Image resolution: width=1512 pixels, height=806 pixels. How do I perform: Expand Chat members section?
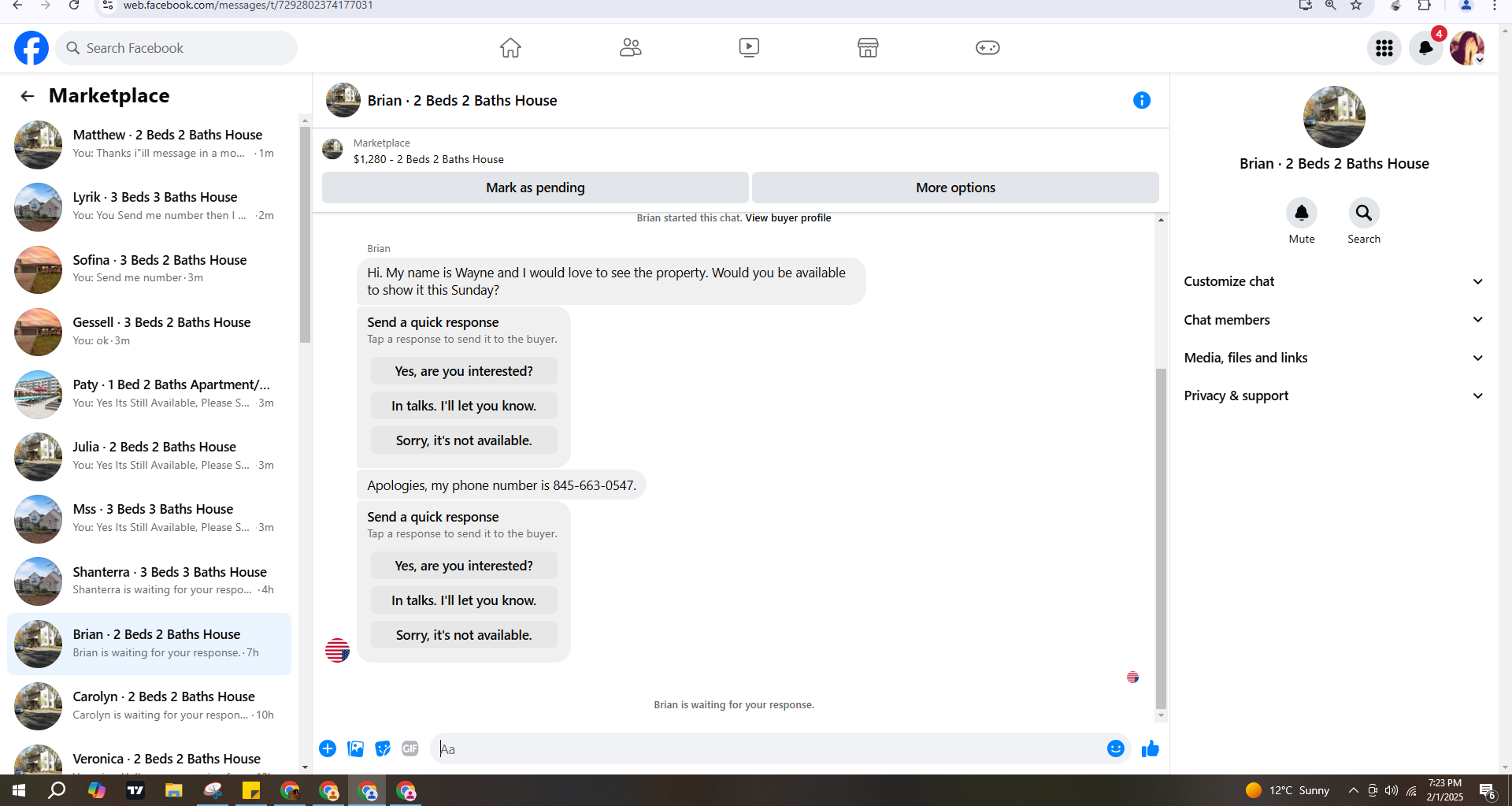point(1334,320)
